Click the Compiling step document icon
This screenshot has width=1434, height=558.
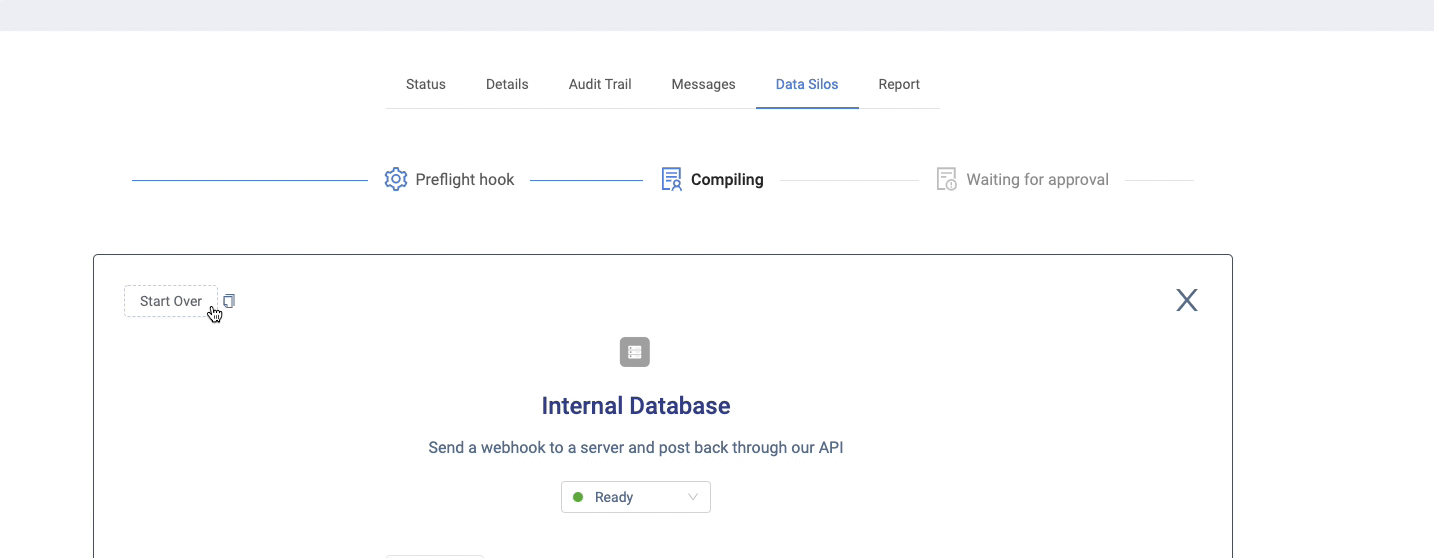pos(671,180)
